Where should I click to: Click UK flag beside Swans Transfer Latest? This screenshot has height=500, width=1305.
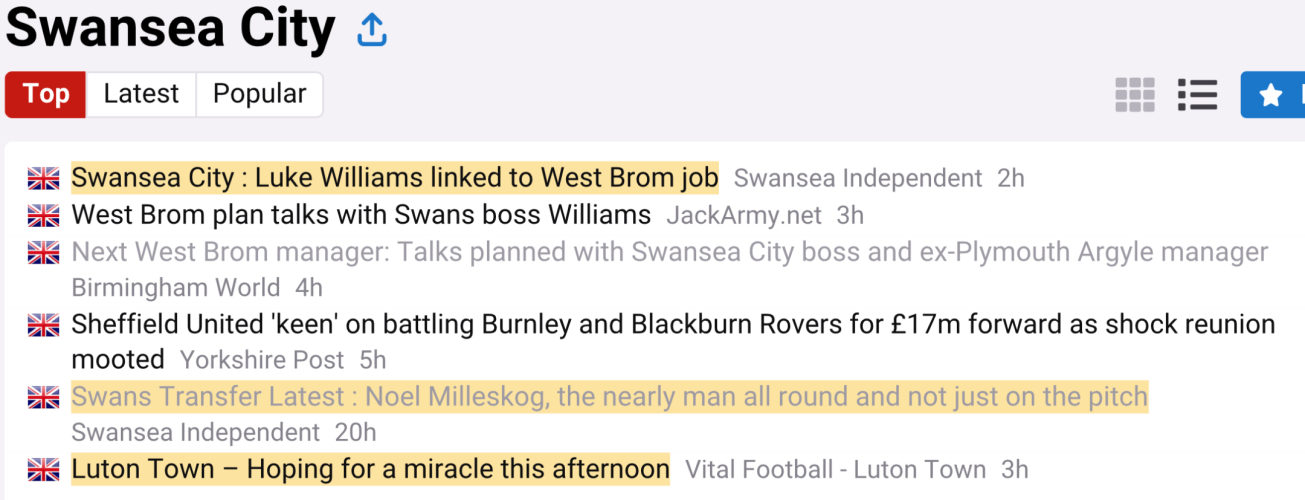click(43, 397)
